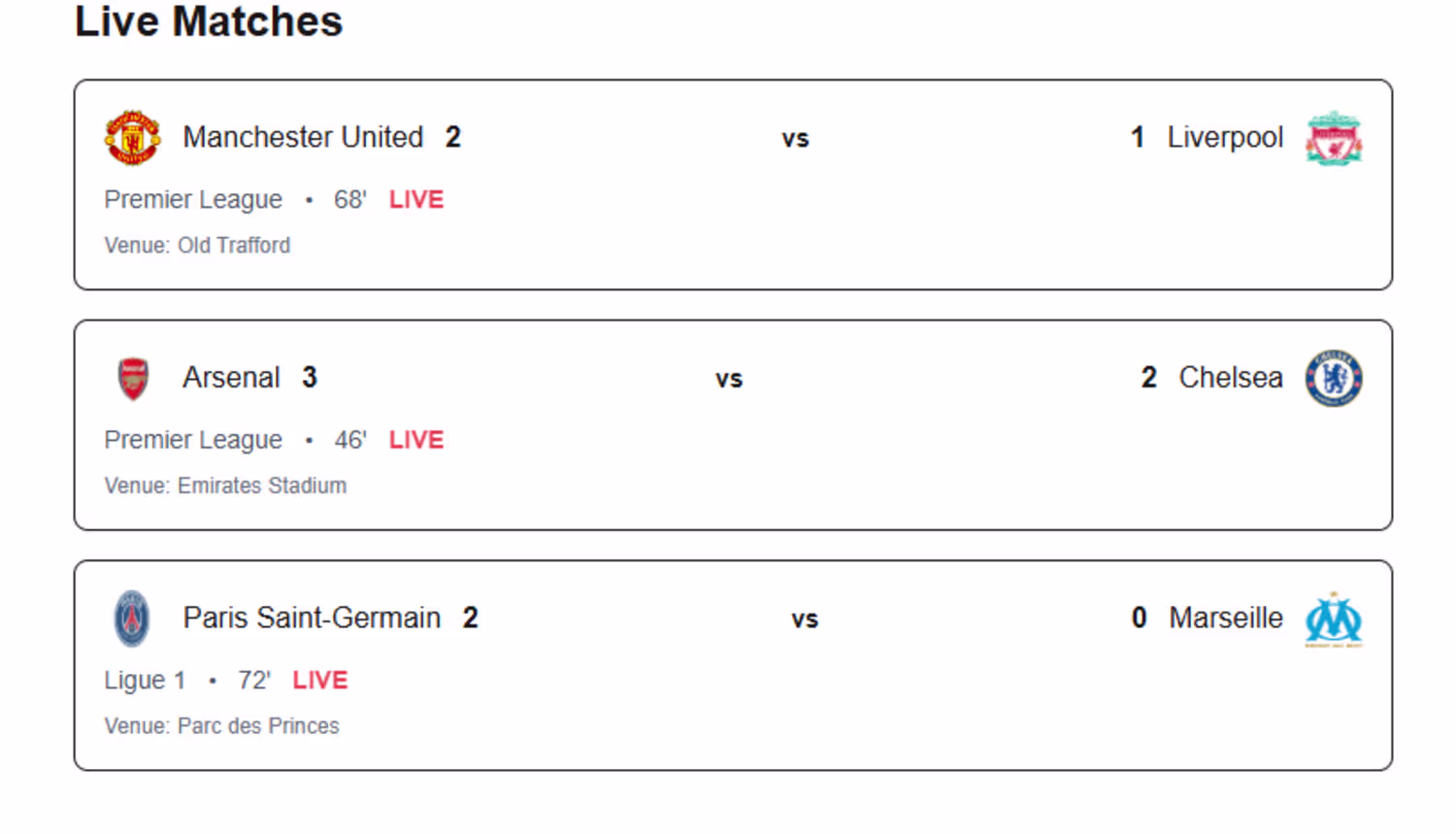Click the Ligue 1 competition label
Viewport: 1456px width, 834px height.
pyautogui.click(x=145, y=681)
